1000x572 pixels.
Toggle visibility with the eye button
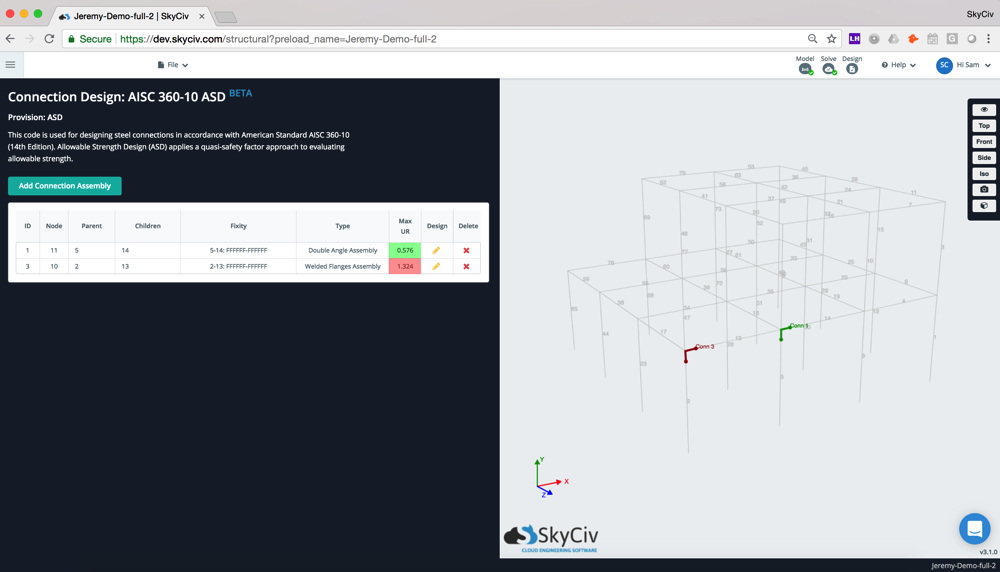point(984,110)
